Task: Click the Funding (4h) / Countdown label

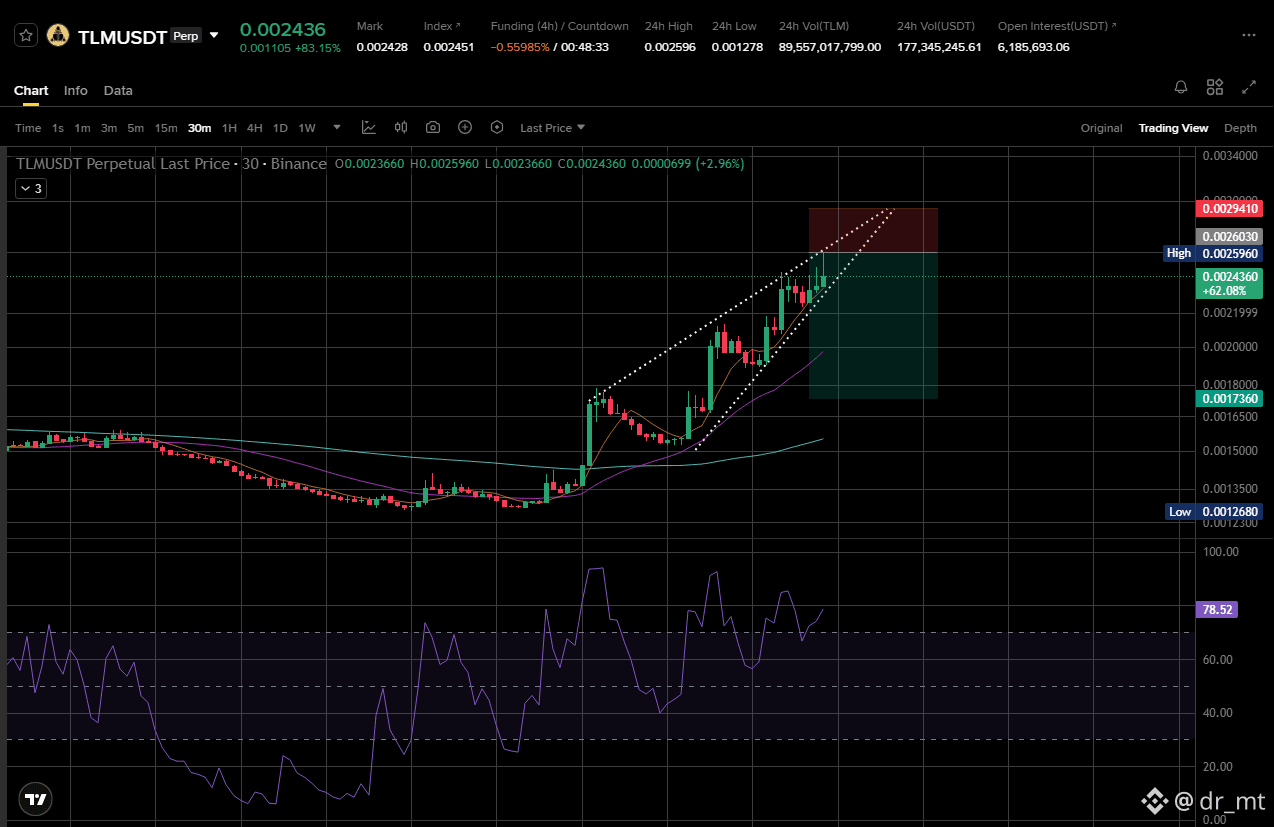Action: (x=560, y=26)
